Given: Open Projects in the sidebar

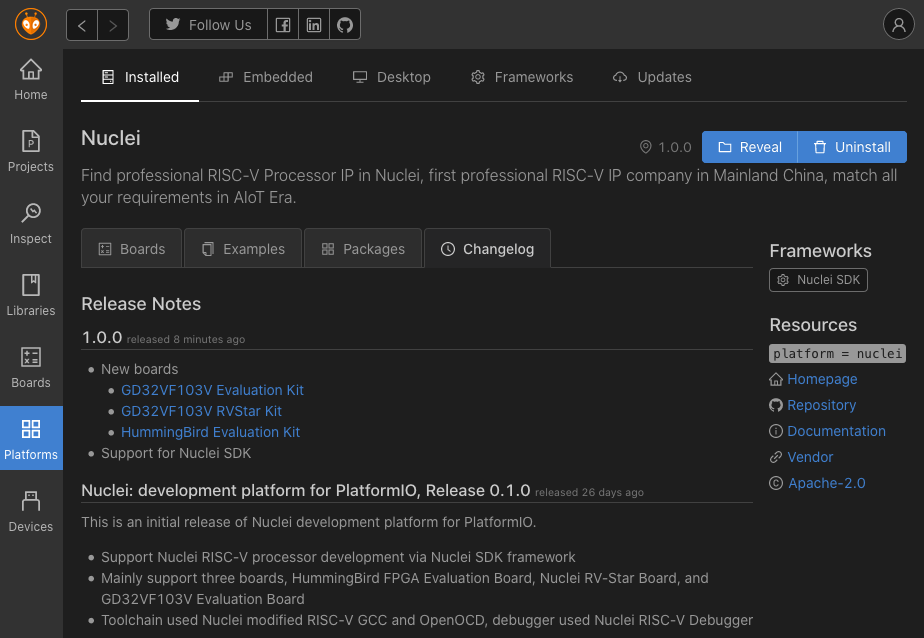Looking at the screenshot, I should click(31, 152).
